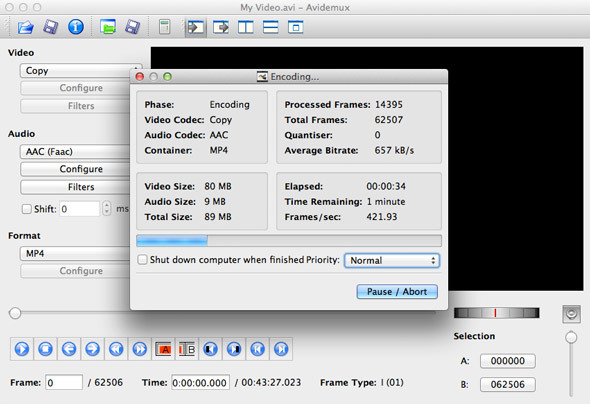Screen dimensions: 590x404
Task: Expand the AAC (Faac) audio codec dropdown
Action: tap(75, 152)
